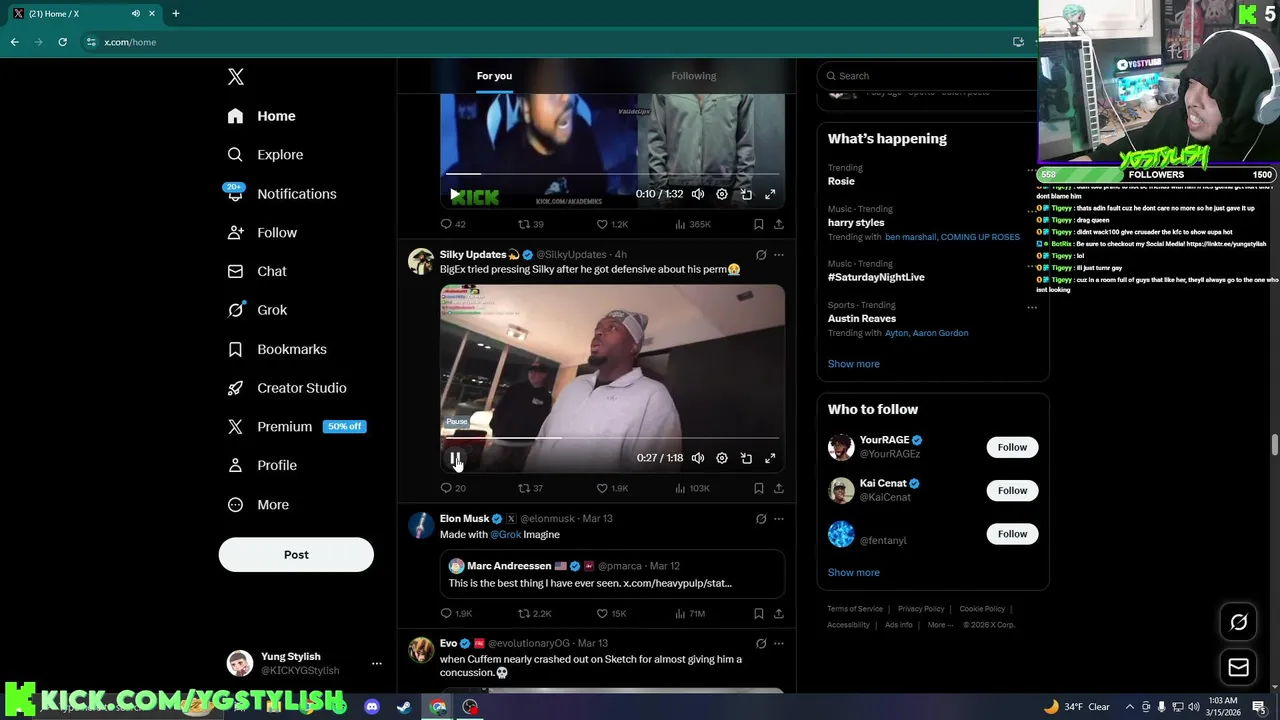Open Chat in the left sidebar
Viewport: 1280px width, 720px height.
(x=257, y=271)
